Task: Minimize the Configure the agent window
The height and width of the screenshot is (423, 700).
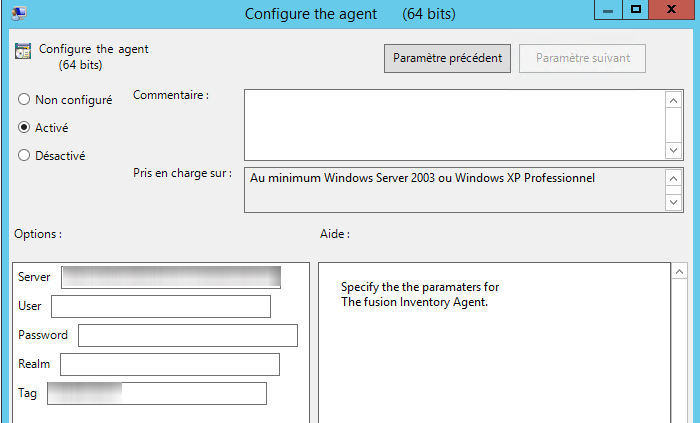Action: tap(608, 10)
